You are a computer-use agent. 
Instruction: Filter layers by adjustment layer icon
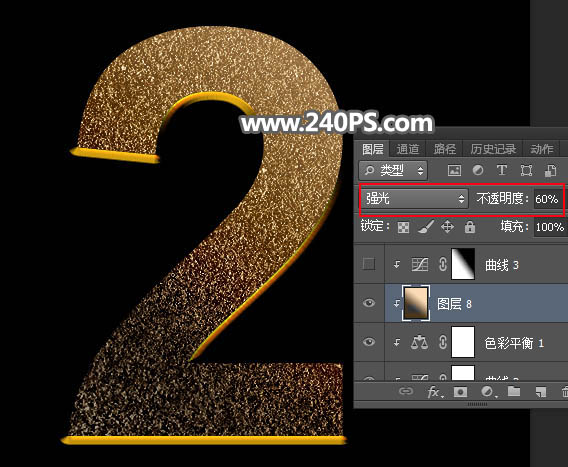478,170
